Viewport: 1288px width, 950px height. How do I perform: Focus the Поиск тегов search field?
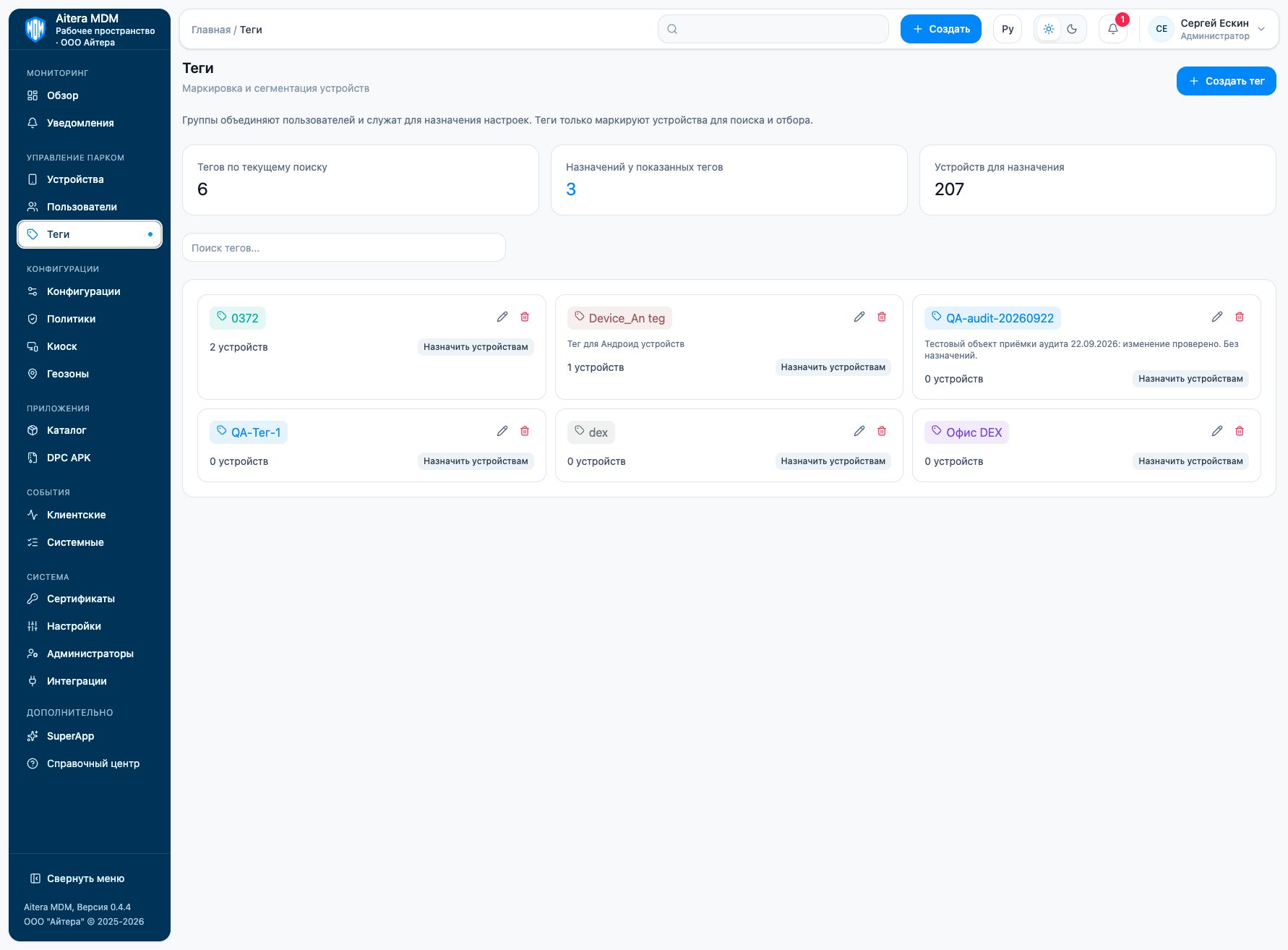click(344, 247)
